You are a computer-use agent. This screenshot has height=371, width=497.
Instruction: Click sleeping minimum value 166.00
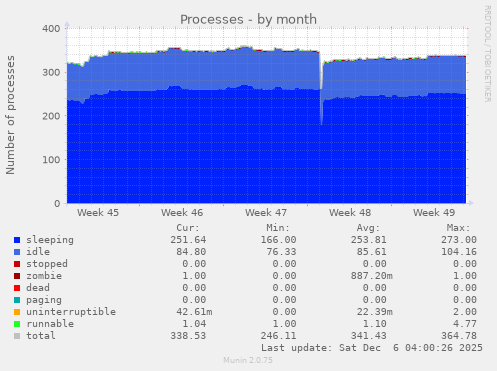tap(278, 240)
